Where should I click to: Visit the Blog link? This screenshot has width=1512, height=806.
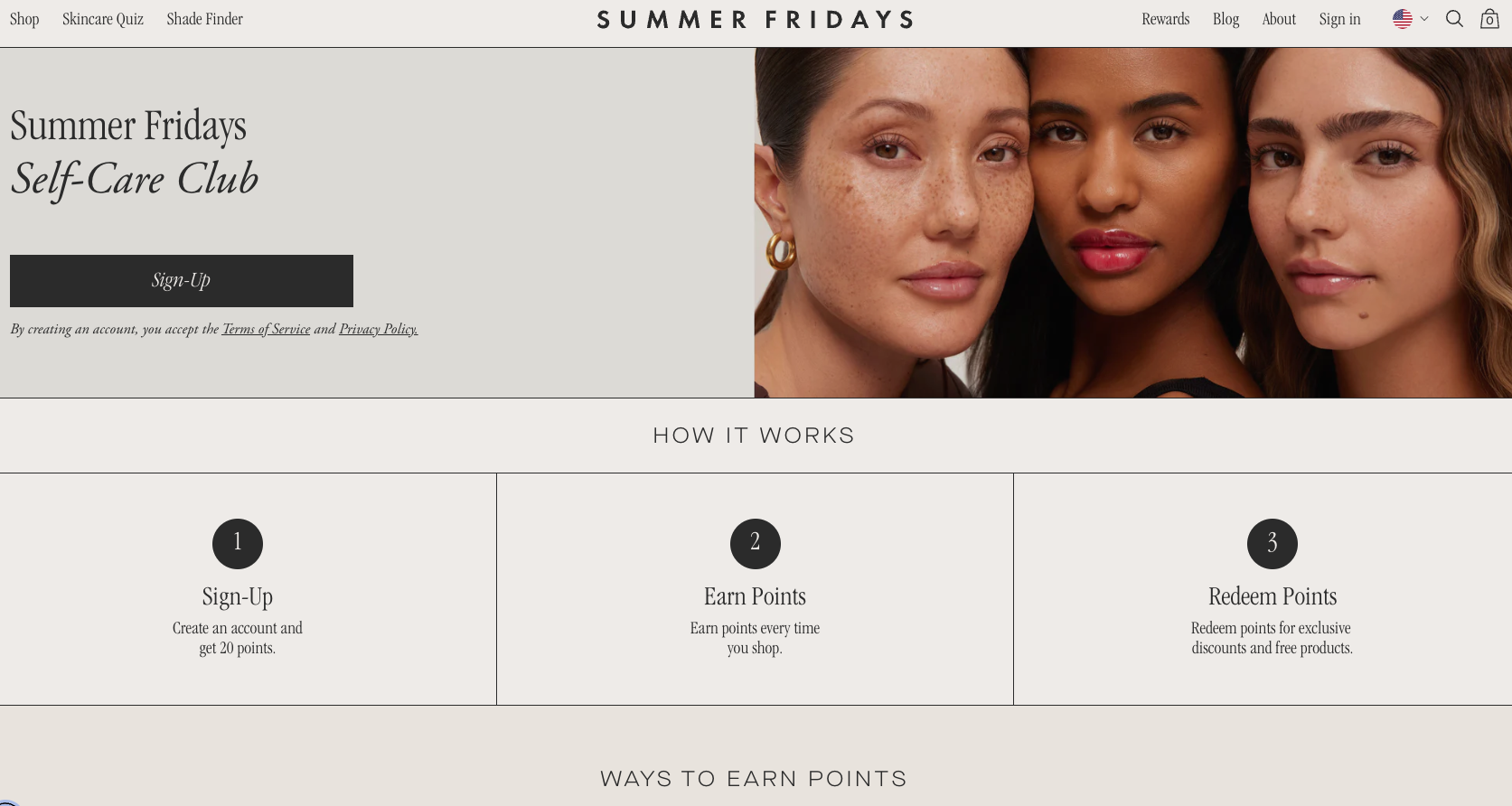[1226, 19]
